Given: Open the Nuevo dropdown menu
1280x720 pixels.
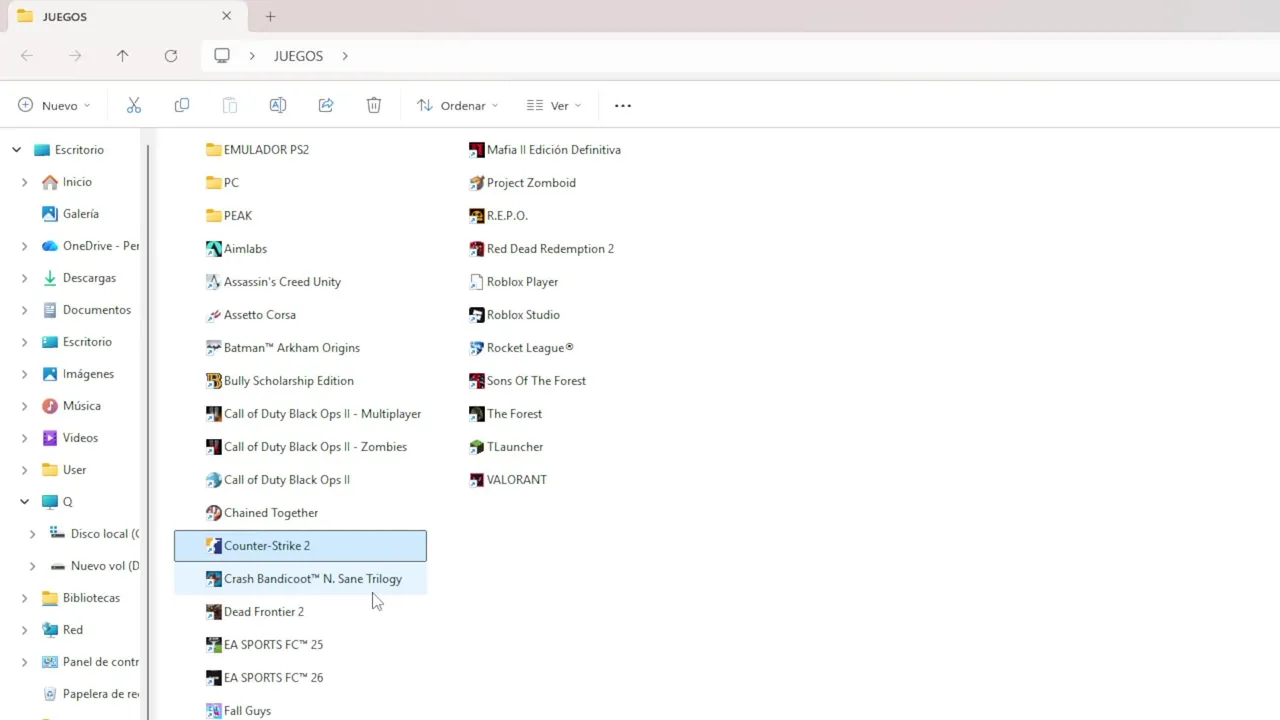Looking at the screenshot, I should 54,105.
